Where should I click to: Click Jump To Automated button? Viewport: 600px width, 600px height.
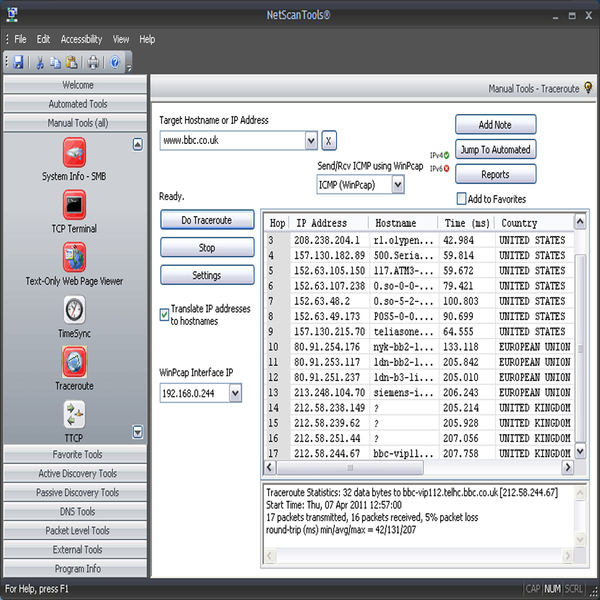point(495,149)
